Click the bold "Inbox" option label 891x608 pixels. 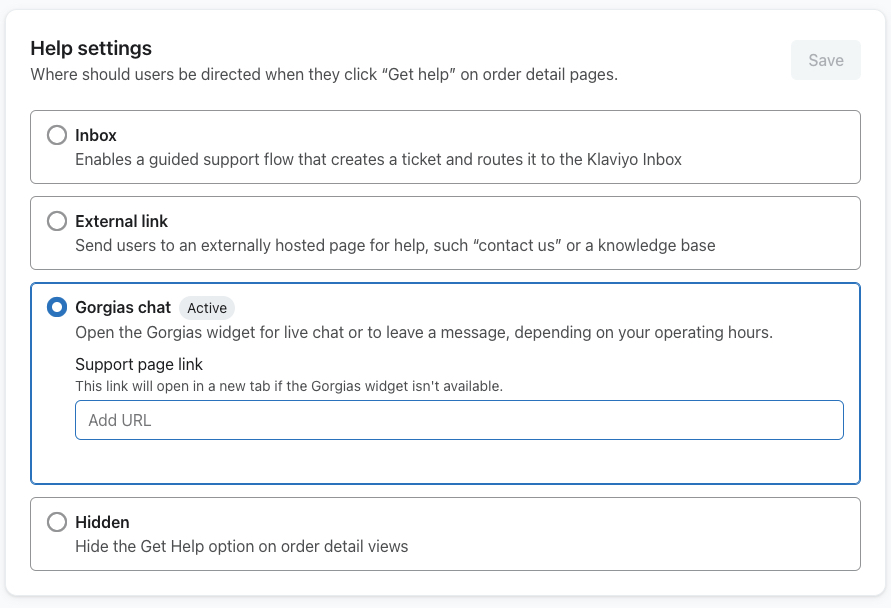pyautogui.click(x=96, y=135)
